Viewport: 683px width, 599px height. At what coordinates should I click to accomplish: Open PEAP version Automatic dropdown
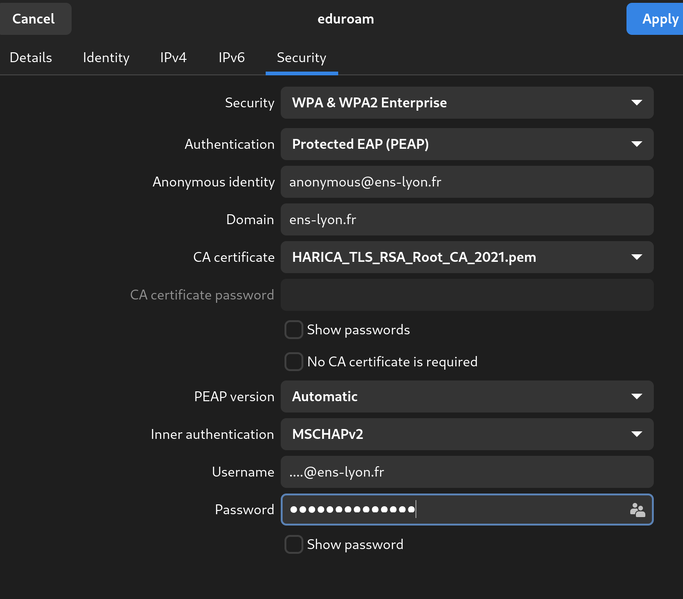click(466, 397)
